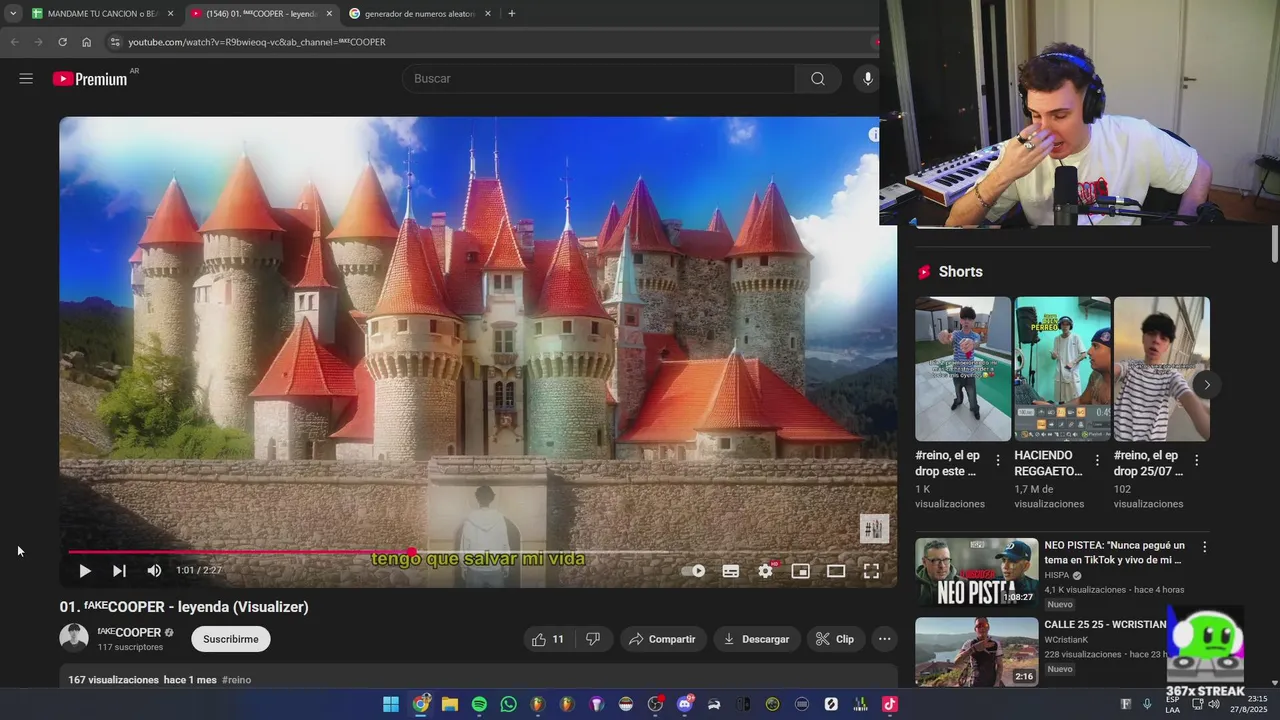Select the '(1546) 01. COOPER - leyenda' tab

261,14
